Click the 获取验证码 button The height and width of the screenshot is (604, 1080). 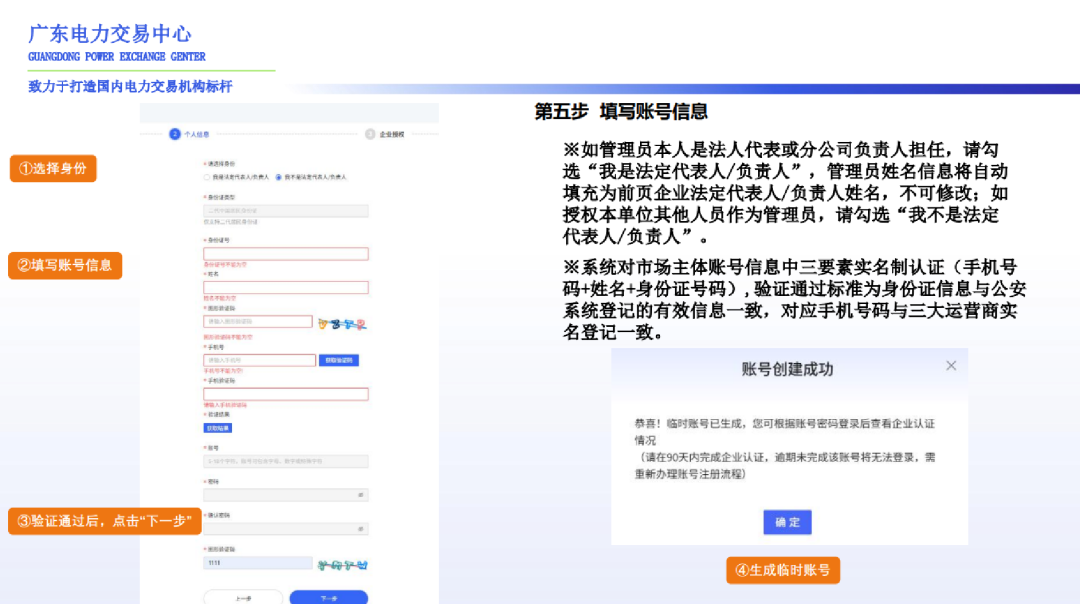(341, 361)
